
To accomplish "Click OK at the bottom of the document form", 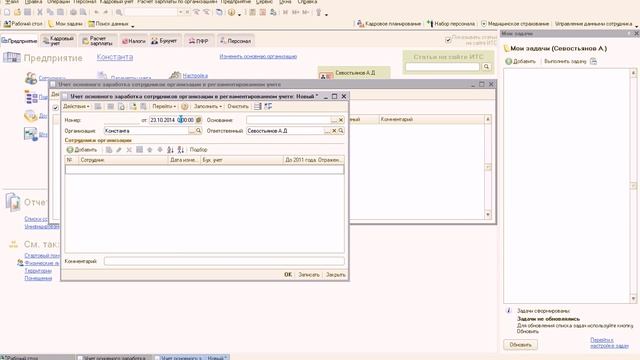I will tap(288, 275).
